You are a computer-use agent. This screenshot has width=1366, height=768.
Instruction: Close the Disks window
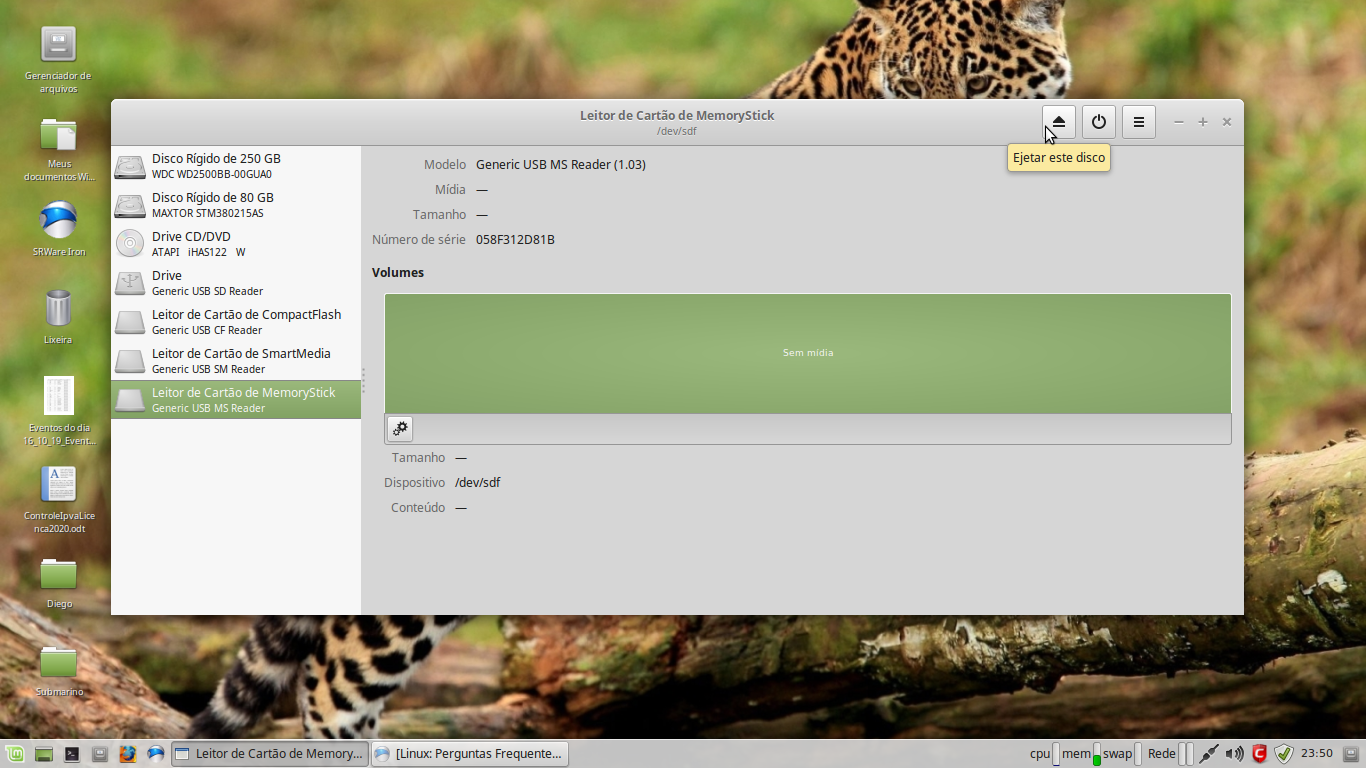pyautogui.click(x=1227, y=122)
